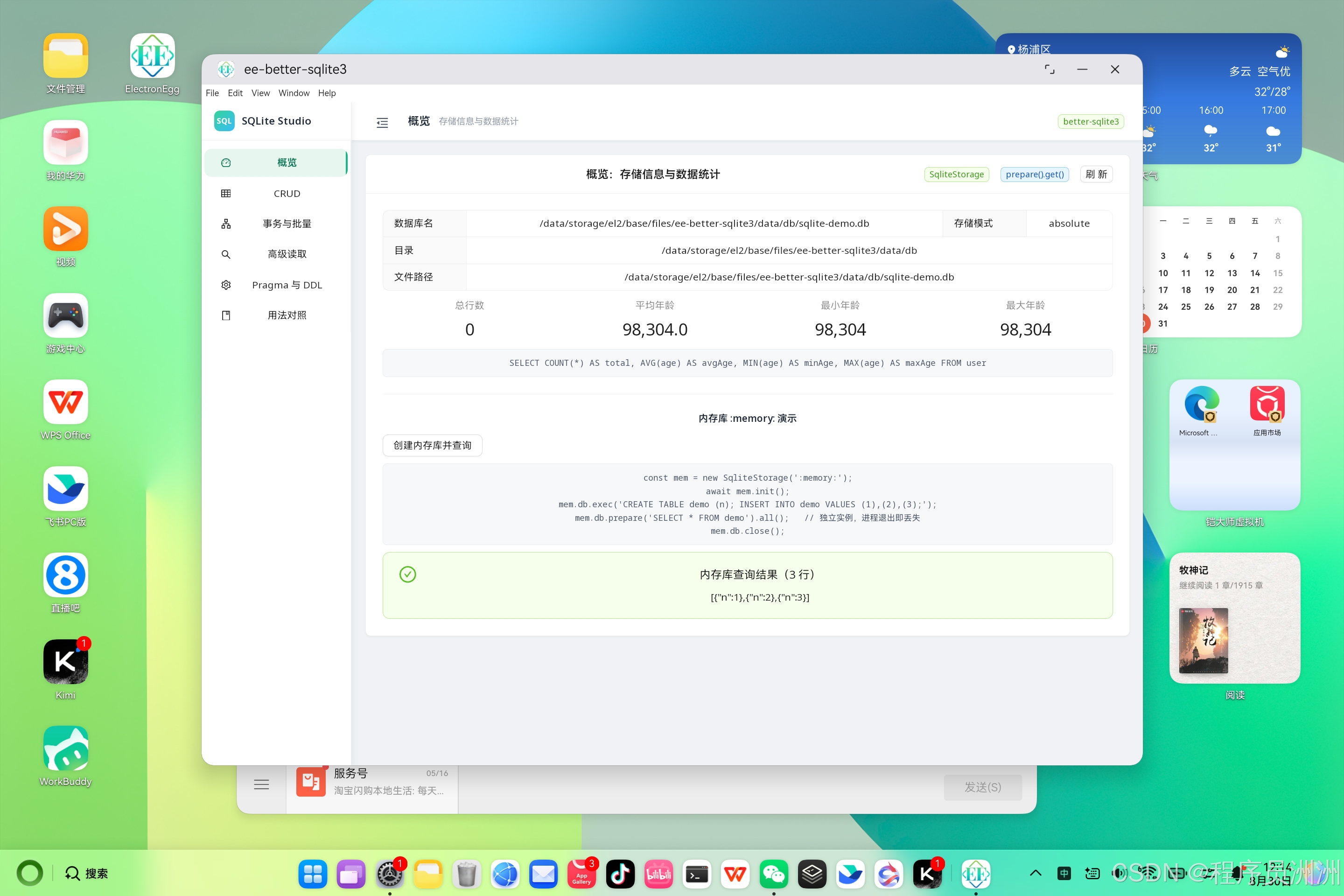Open TikTok (抖音) in the dock
1344x896 pixels.
pyautogui.click(x=620, y=874)
